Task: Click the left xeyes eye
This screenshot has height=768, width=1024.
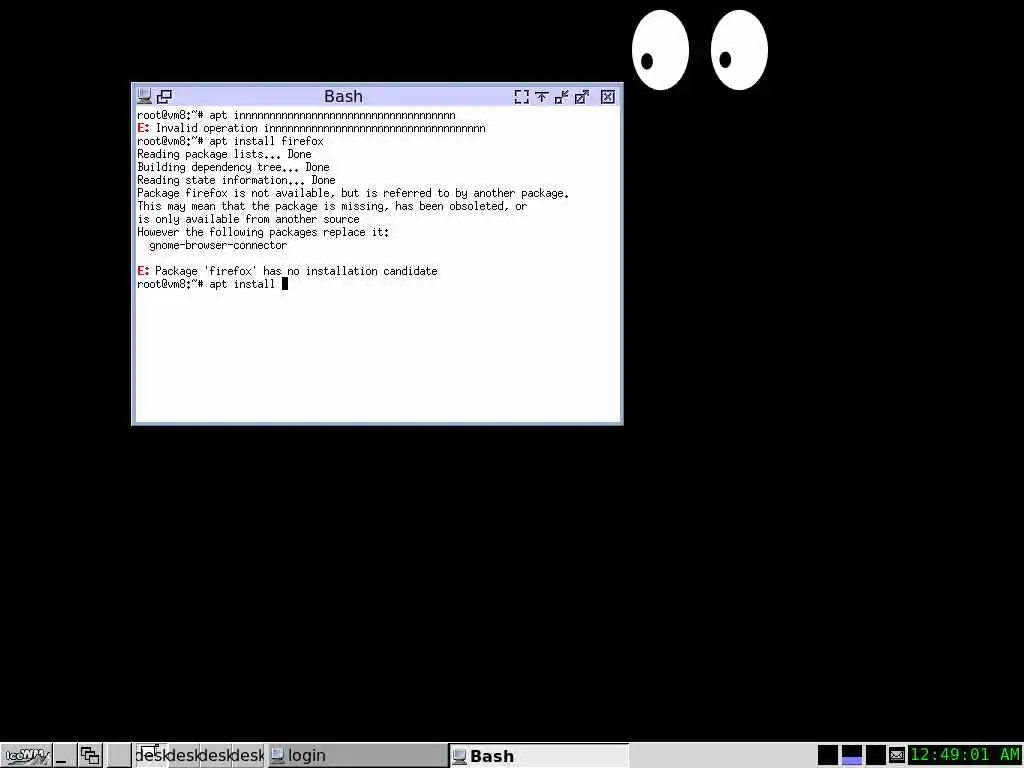Action: tap(660, 50)
